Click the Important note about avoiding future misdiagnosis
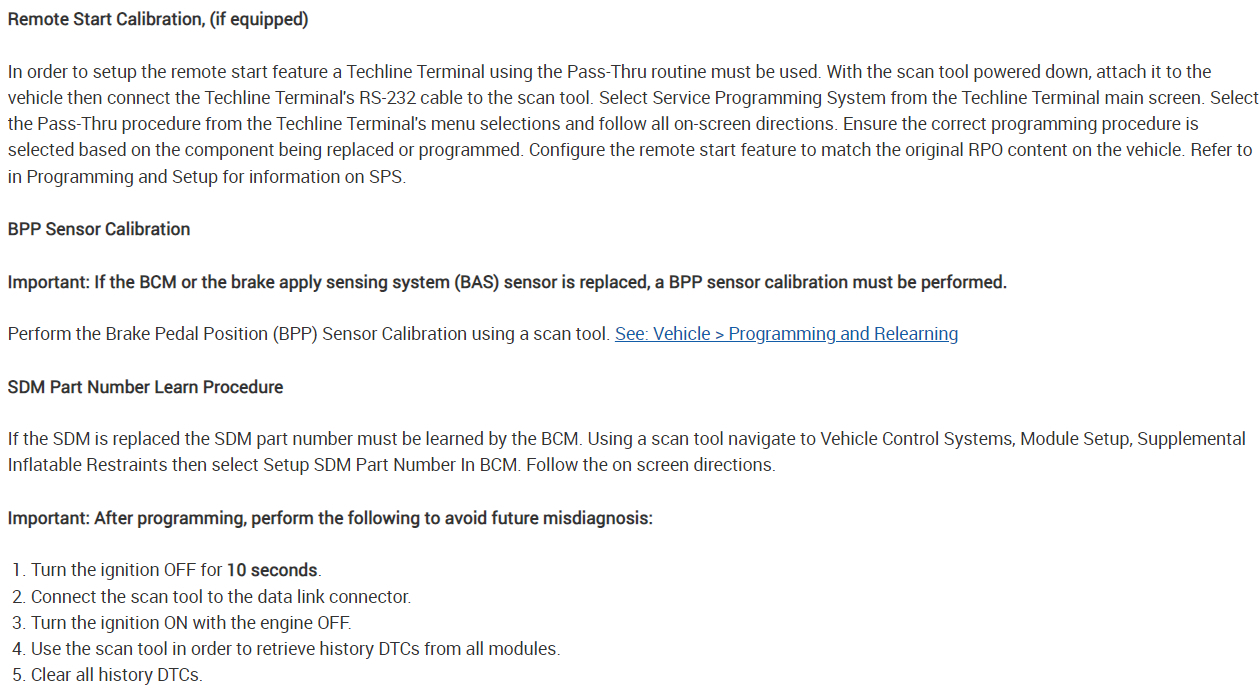This screenshot has height=696, width=1260. [x=330, y=518]
